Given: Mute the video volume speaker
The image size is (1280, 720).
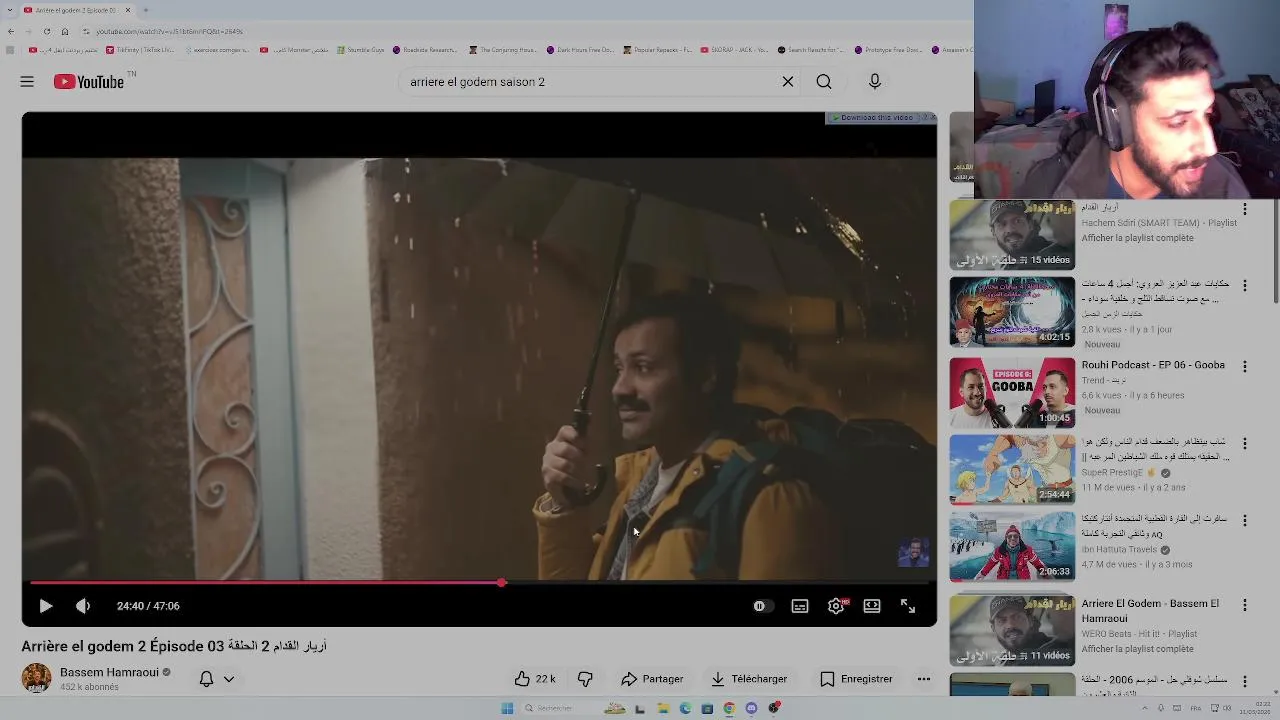Looking at the screenshot, I should point(83,606).
